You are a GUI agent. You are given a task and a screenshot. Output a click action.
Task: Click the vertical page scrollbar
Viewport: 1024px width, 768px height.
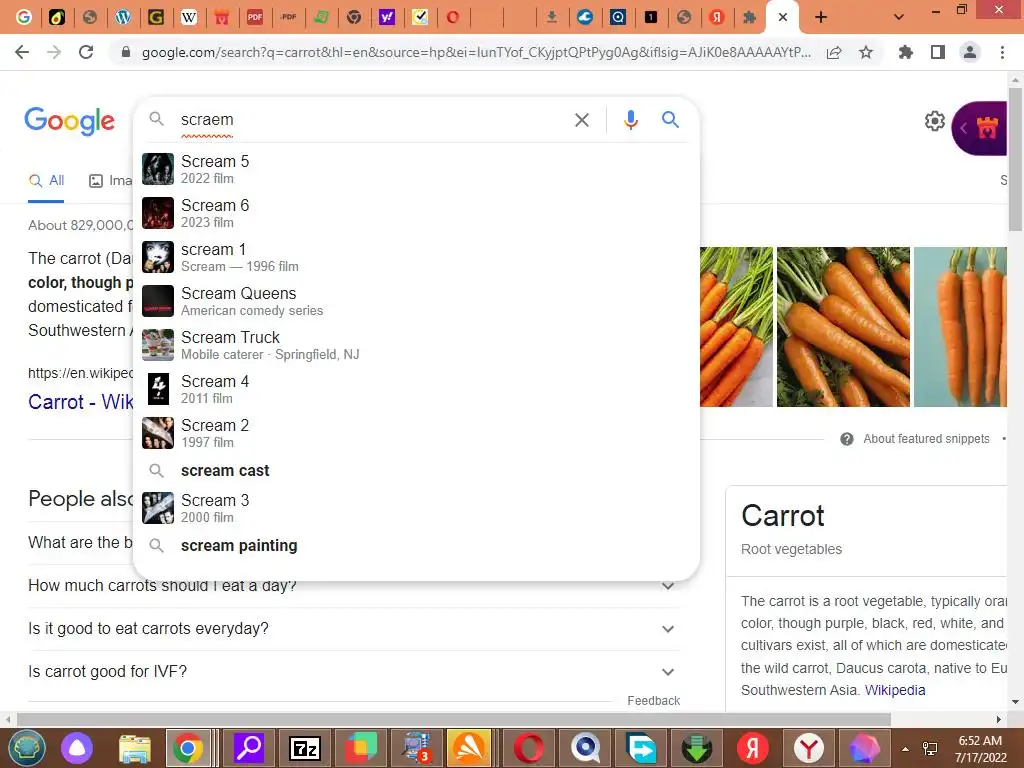click(x=1016, y=158)
